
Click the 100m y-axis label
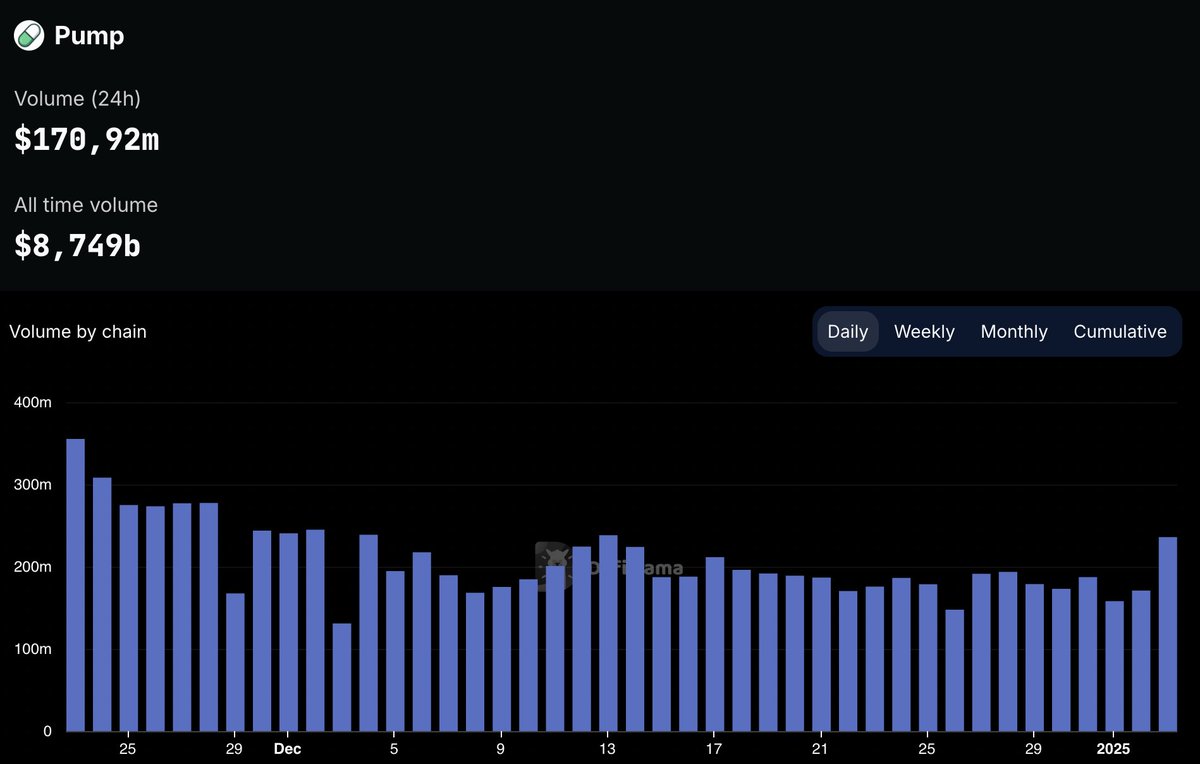(32, 649)
